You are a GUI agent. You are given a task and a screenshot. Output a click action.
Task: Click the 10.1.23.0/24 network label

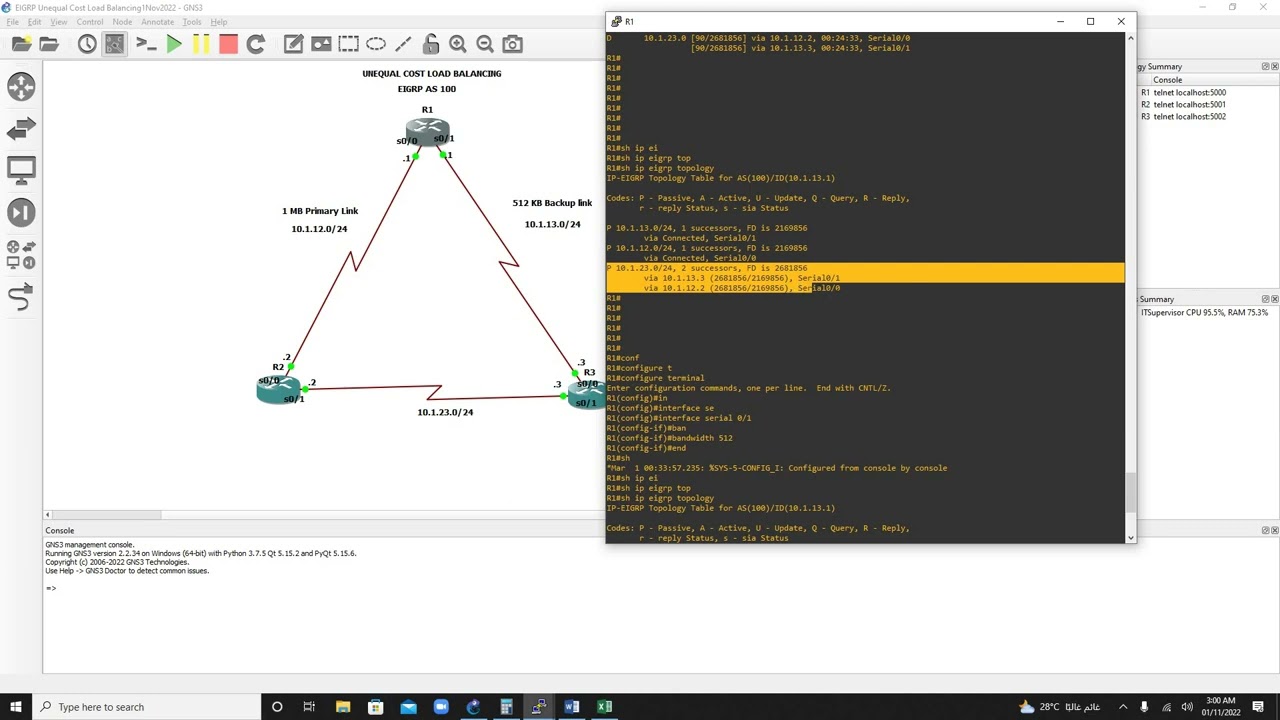pyautogui.click(x=445, y=412)
